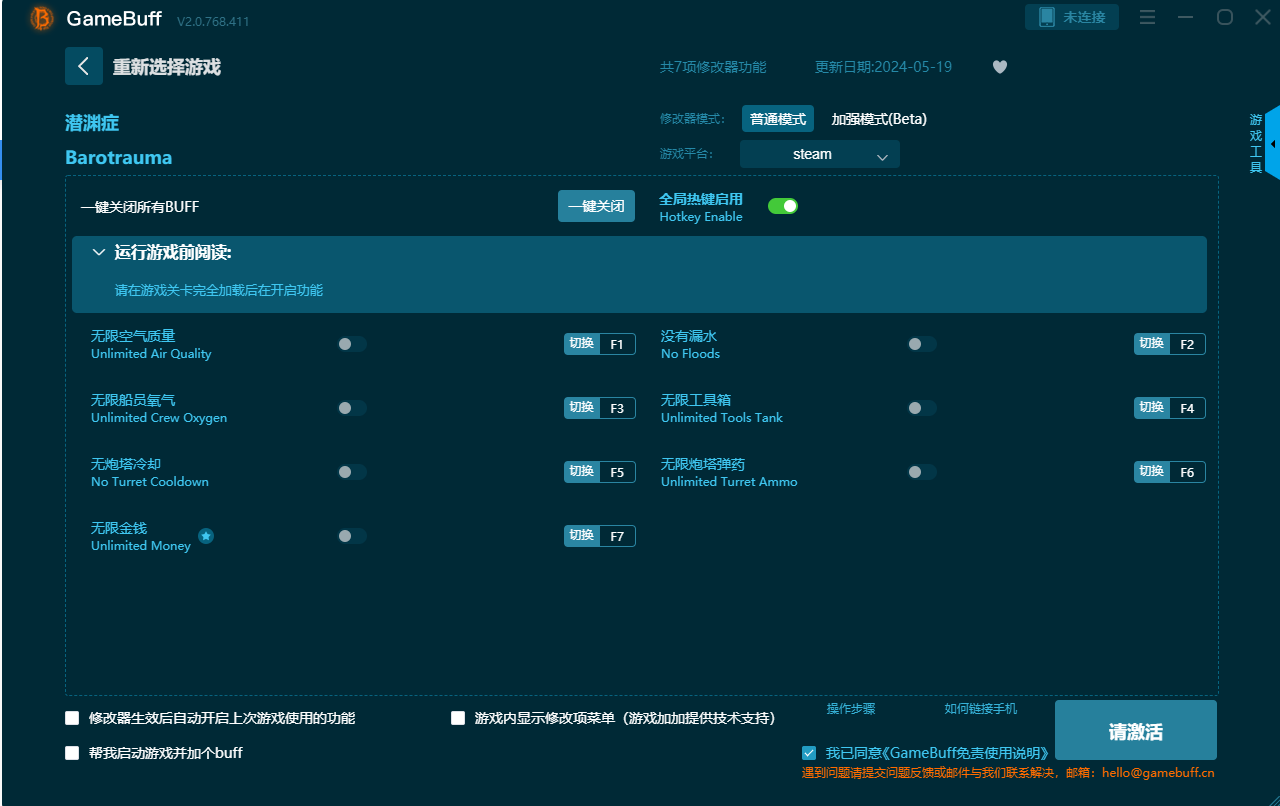Click the hello@gamebuff.cn support email text
Image resolution: width=1280 pixels, height=806 pixels.
[1158, 773]
